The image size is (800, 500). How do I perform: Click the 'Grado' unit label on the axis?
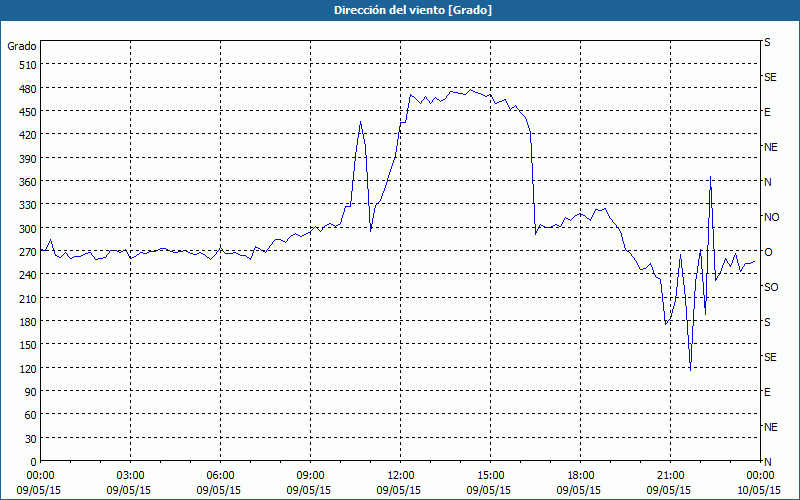point(22,46)
